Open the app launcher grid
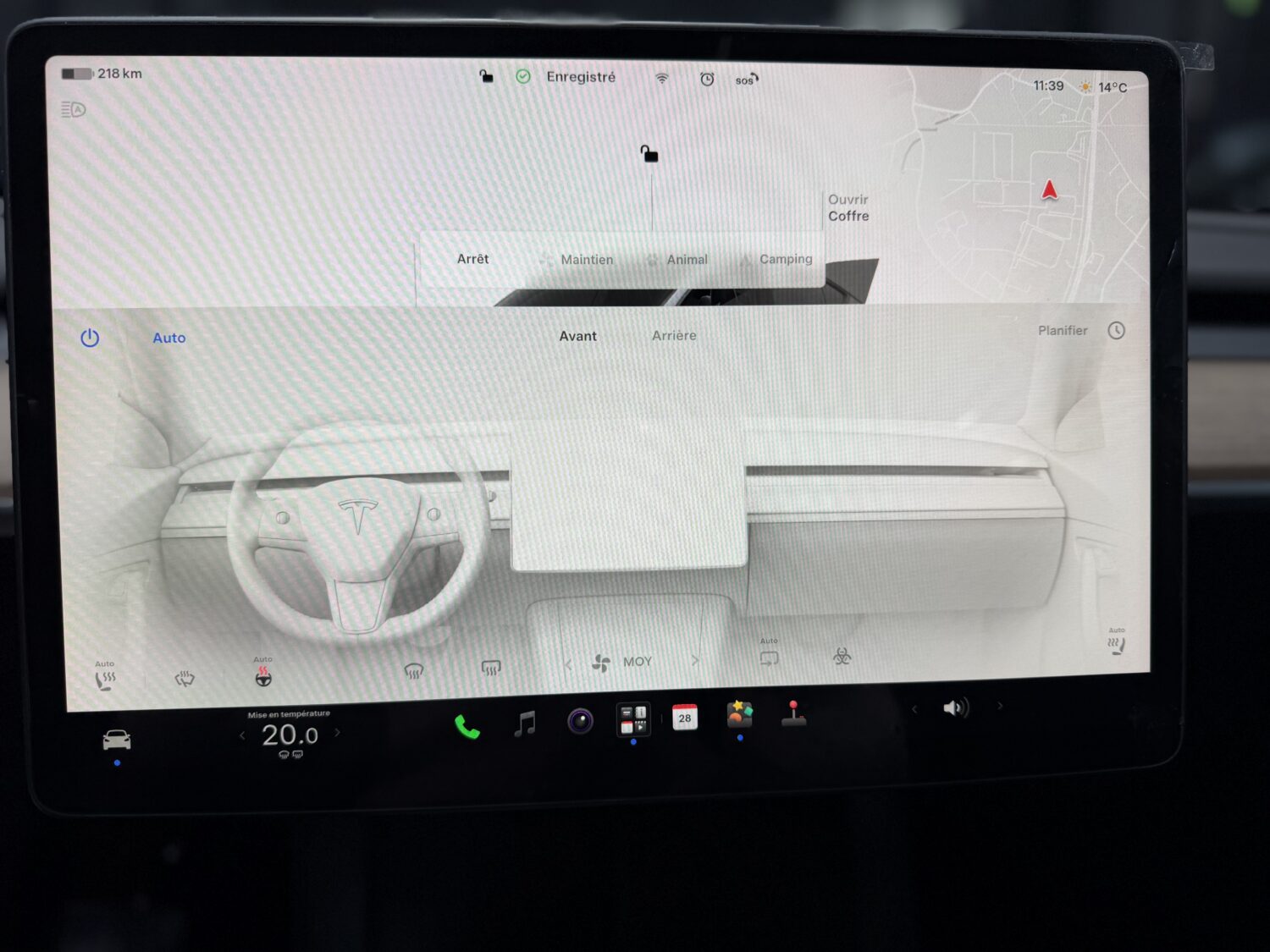 (x=632, y=720)
